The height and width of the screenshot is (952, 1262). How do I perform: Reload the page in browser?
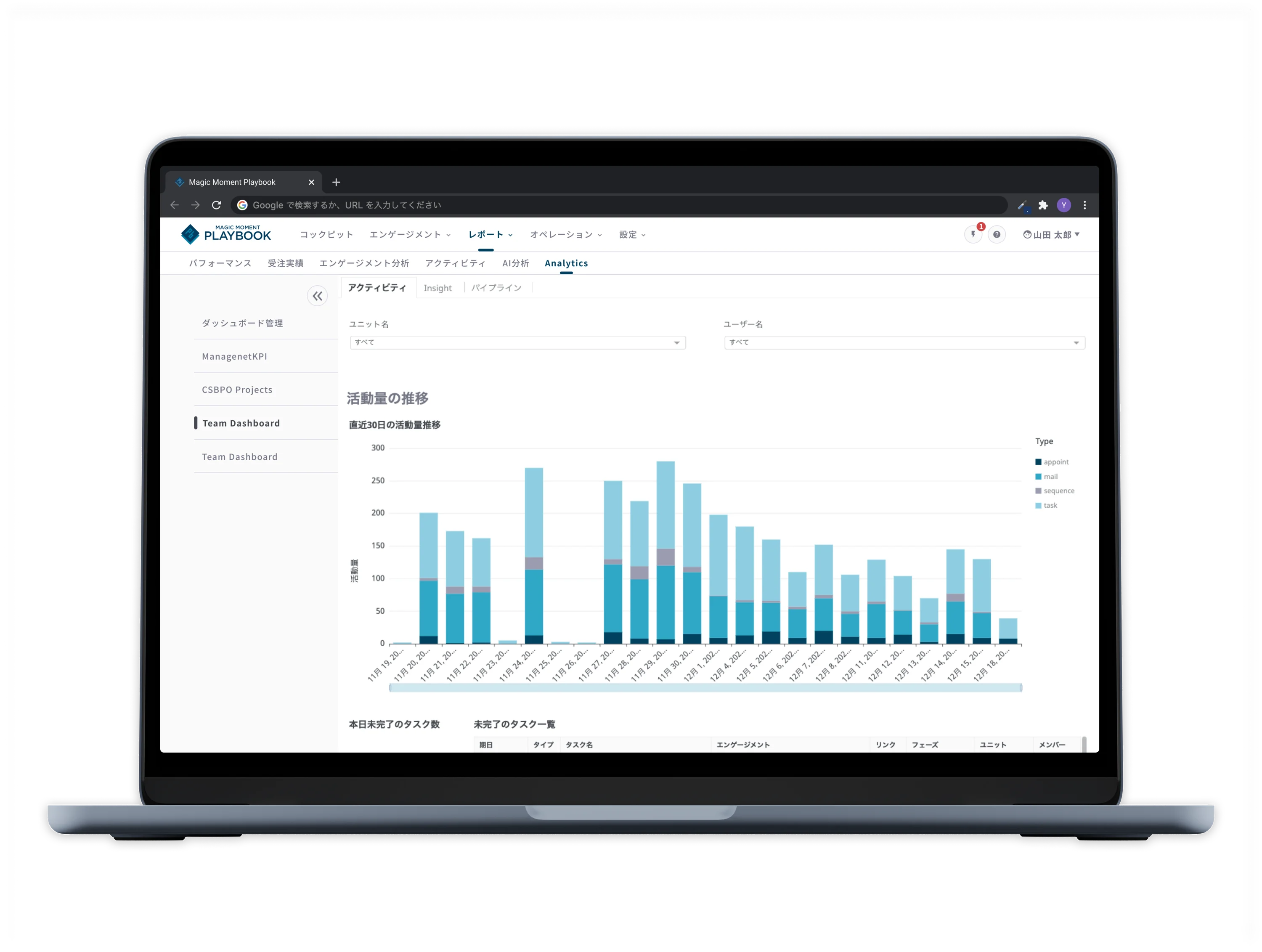click(216, 205)
